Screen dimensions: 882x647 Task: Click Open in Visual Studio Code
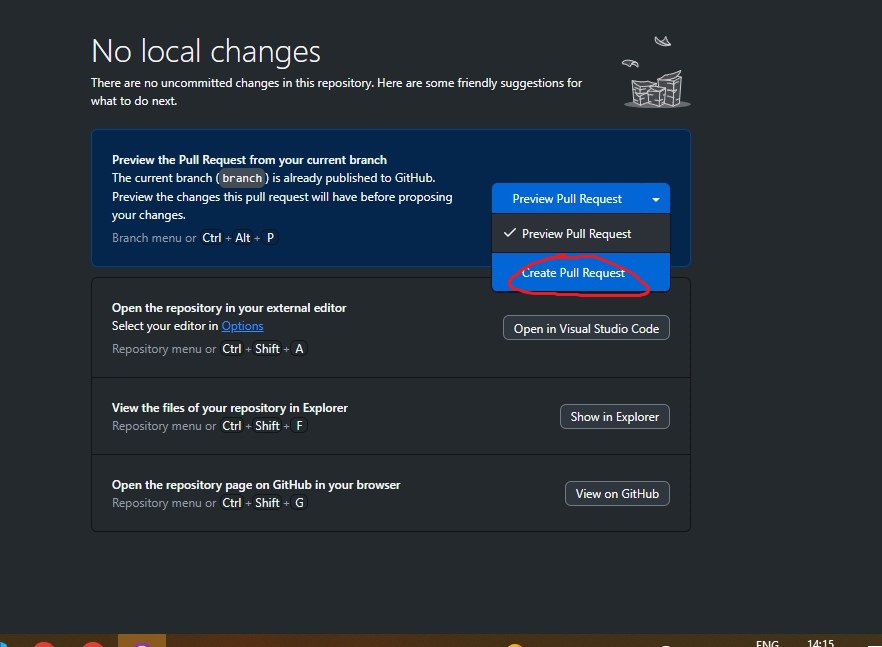(x=586, y=328)
